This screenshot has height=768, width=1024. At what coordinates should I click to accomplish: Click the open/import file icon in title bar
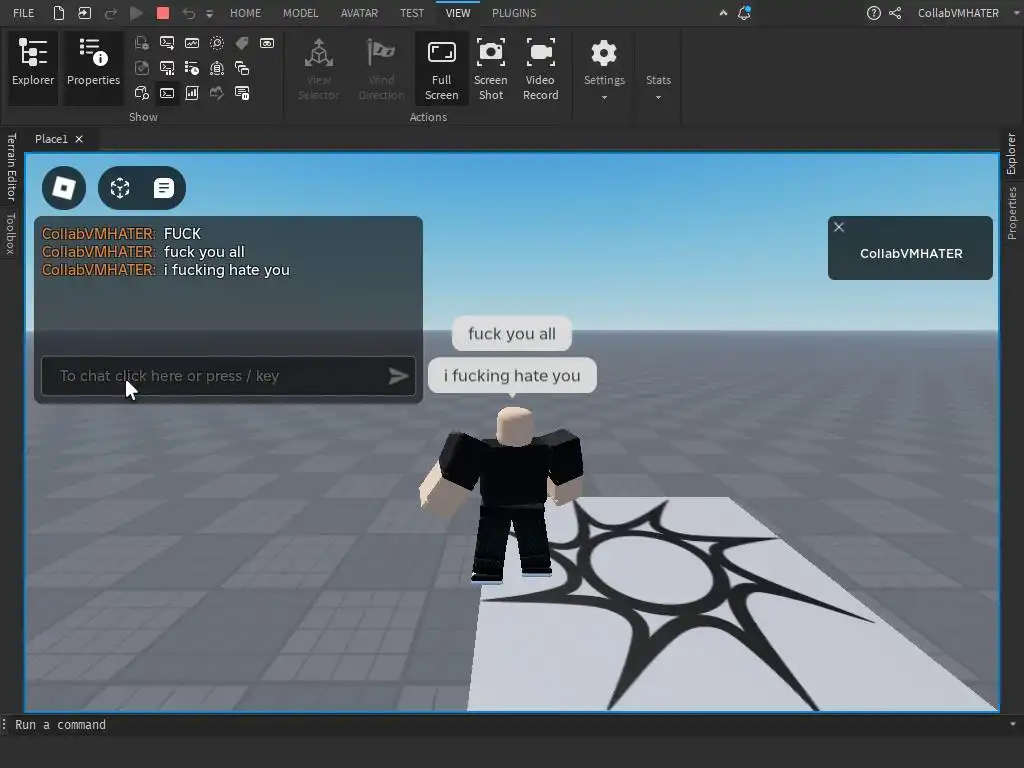pos(84,12)
